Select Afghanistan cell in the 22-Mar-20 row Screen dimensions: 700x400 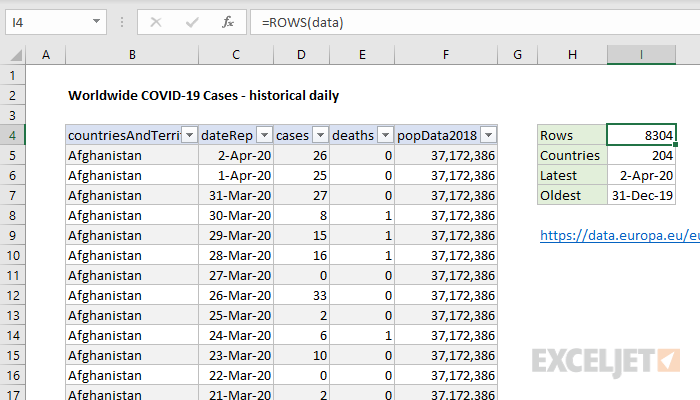[x=132, y=375]
